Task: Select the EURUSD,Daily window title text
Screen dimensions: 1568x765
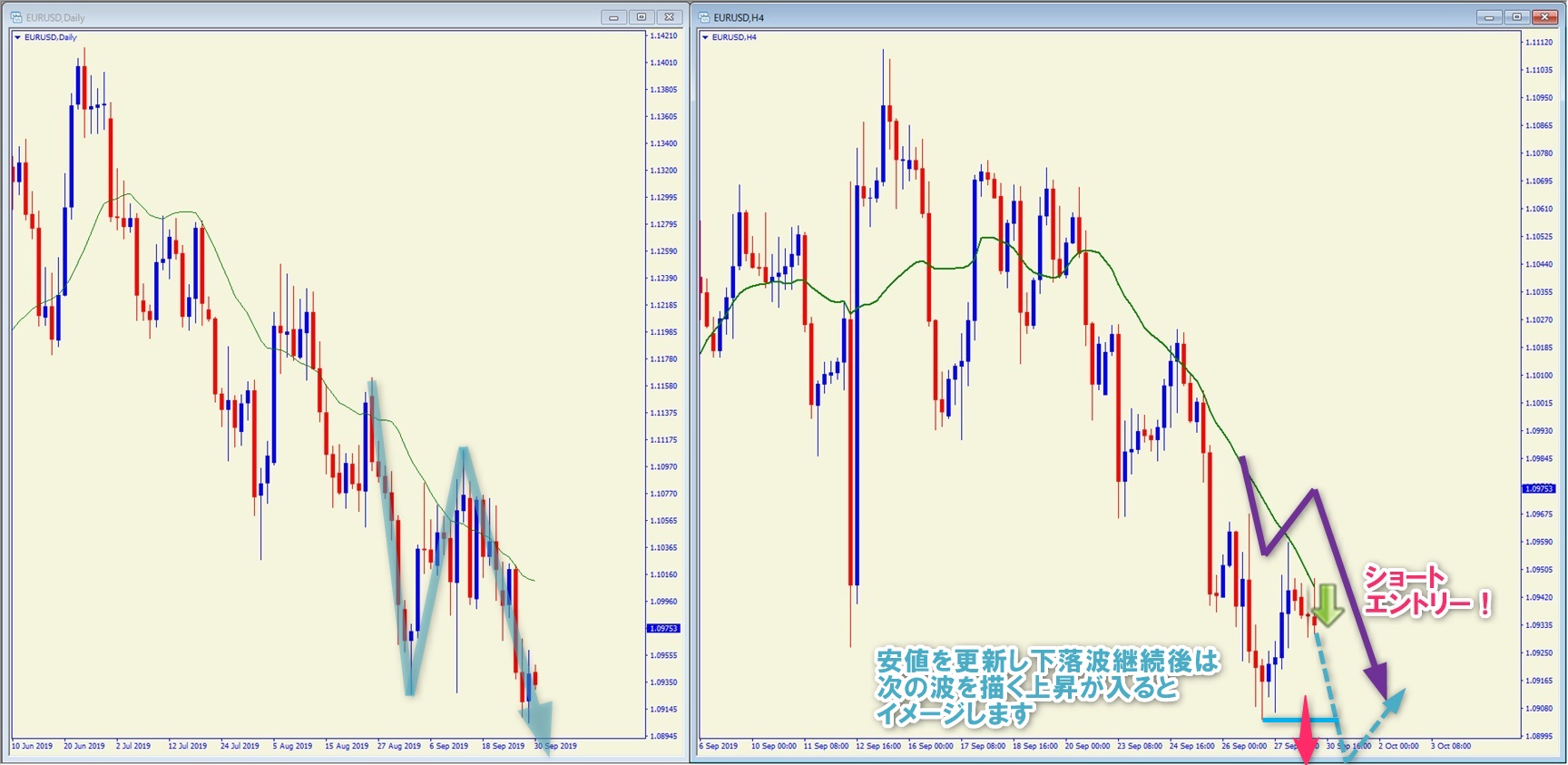Action: click(55, 17)
